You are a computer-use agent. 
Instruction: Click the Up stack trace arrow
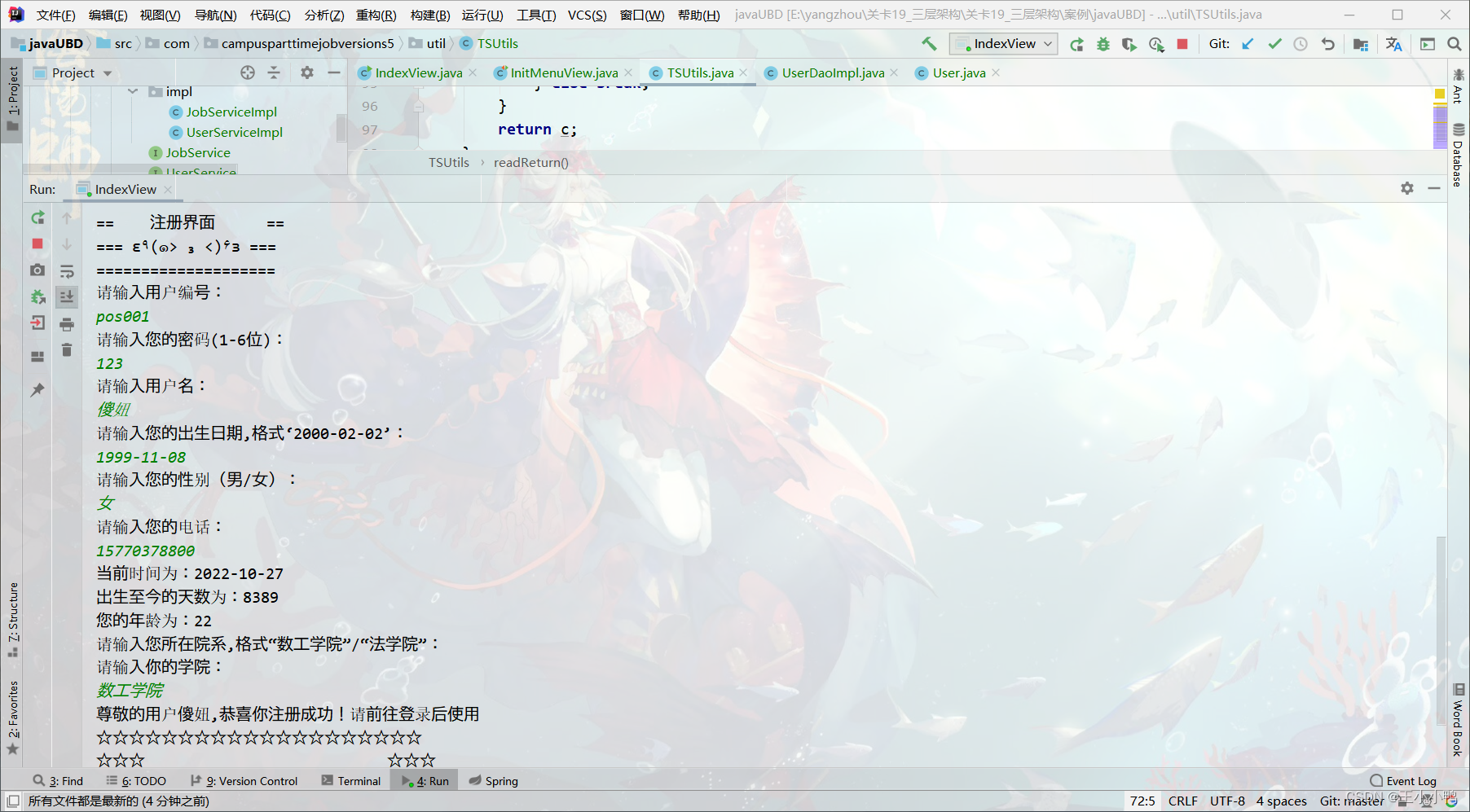coord(67,217)
